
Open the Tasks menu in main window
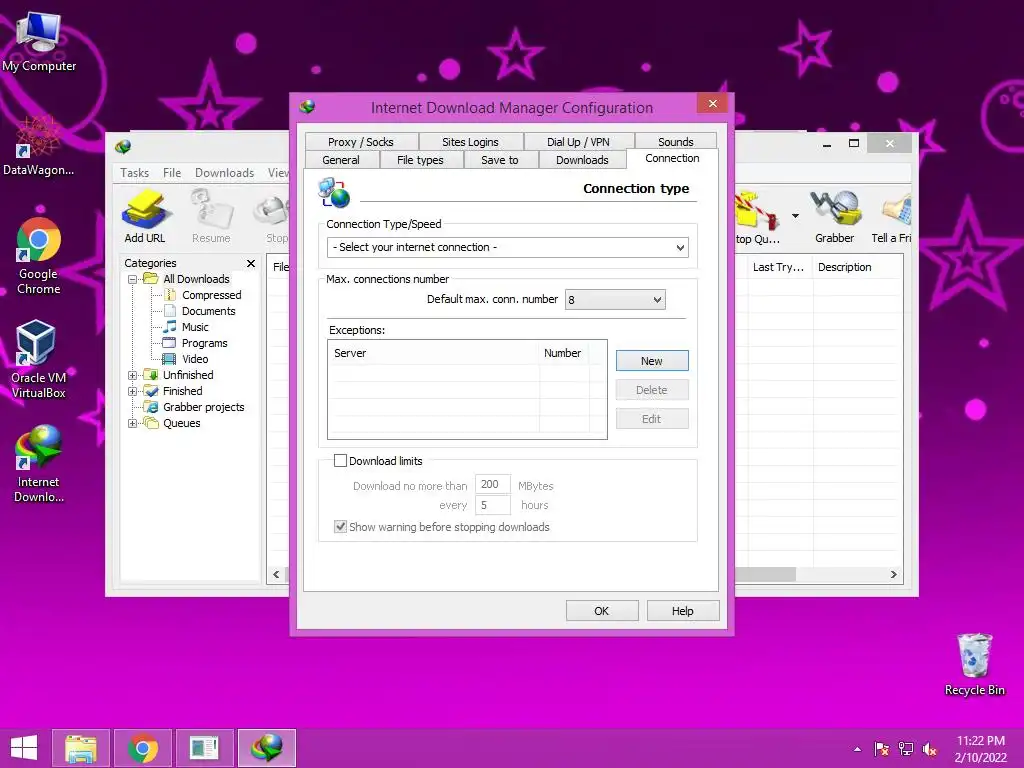(x=135, y=173)
